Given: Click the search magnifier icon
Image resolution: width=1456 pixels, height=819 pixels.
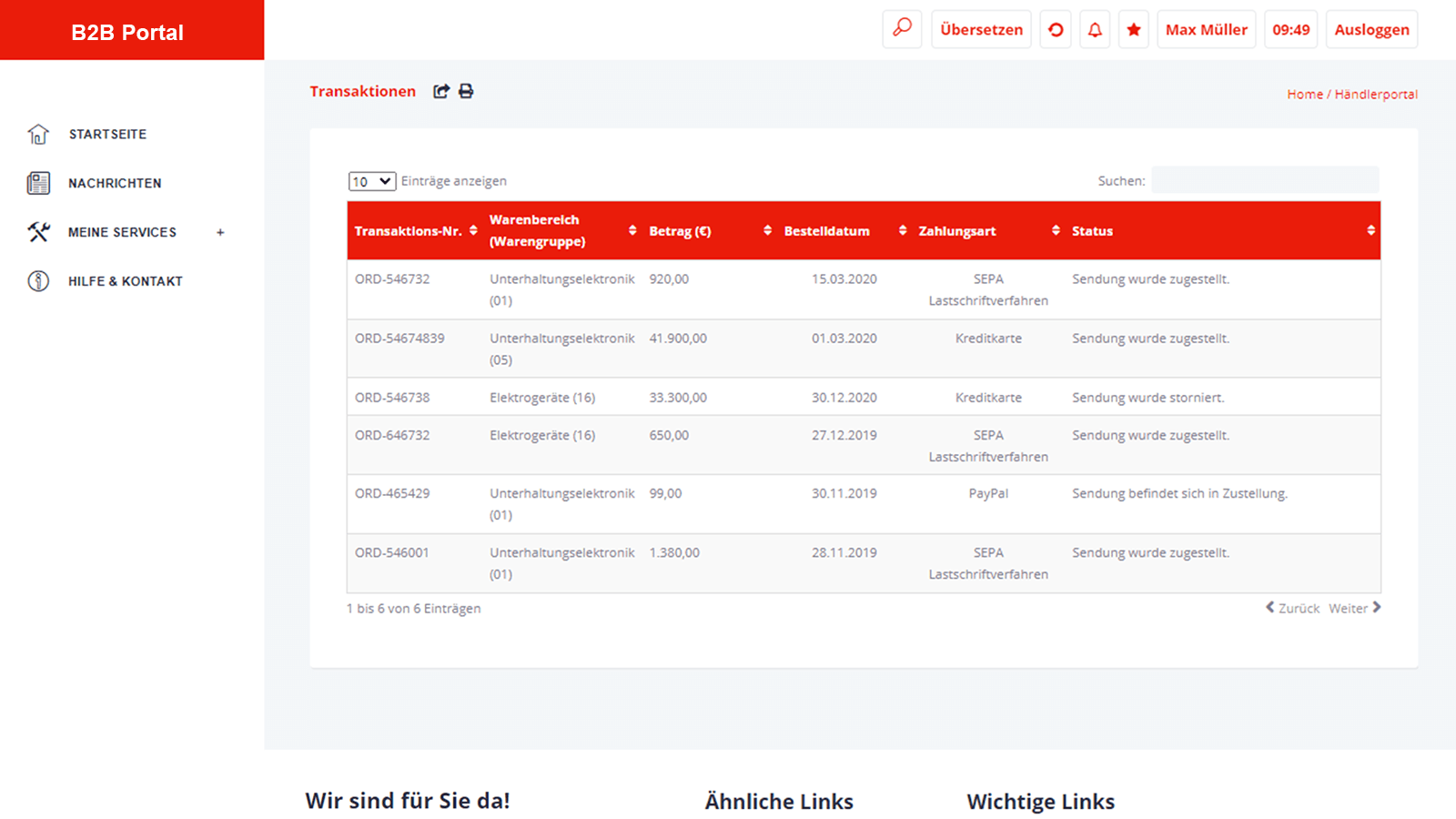Looking at the screenshot, I should coord(902,29).
